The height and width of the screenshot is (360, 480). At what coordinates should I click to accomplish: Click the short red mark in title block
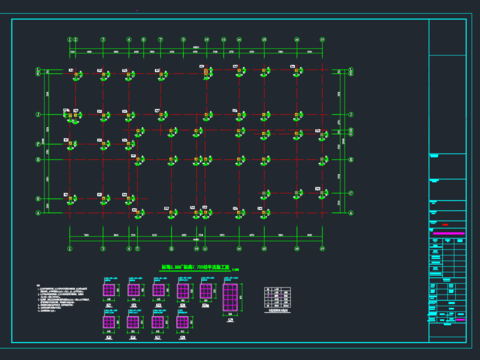(x=445, y=225)
